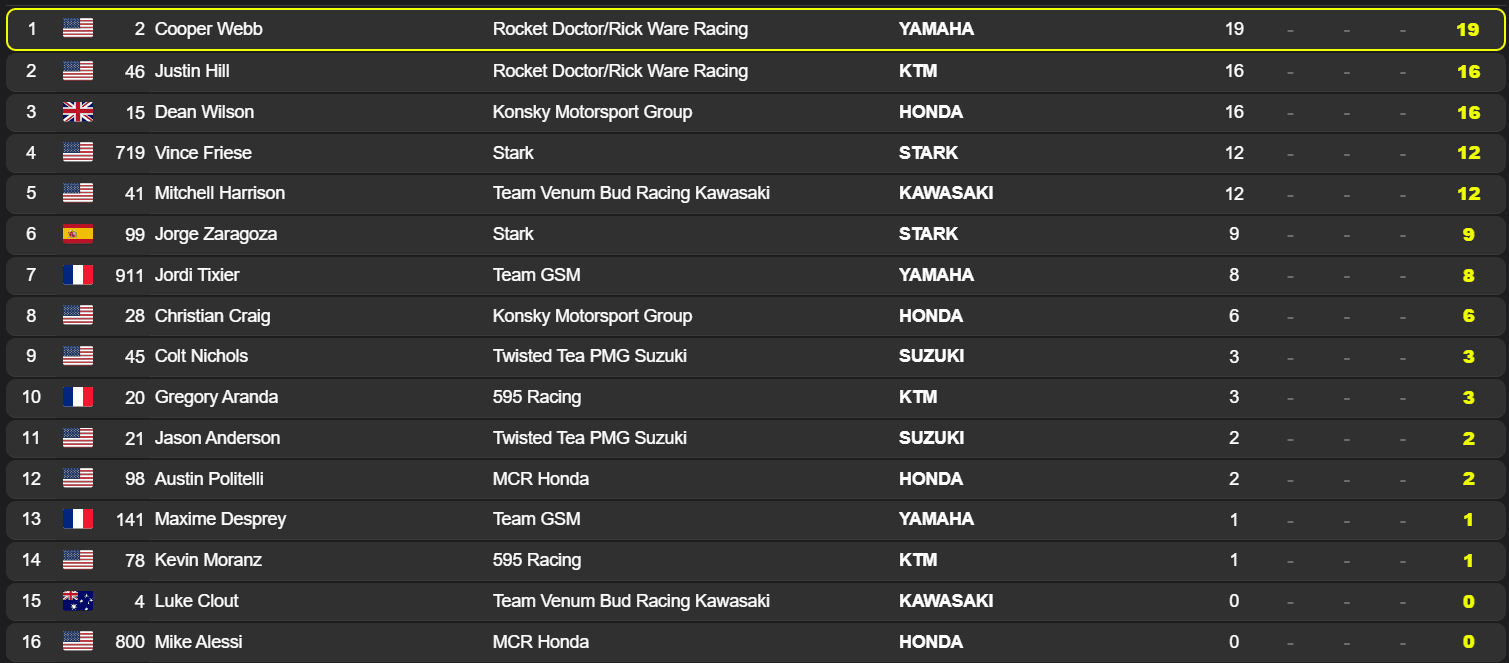Click race number 800 for Mike Alessi
Viewport: 1509px width, 663px height.
[130, 642]
